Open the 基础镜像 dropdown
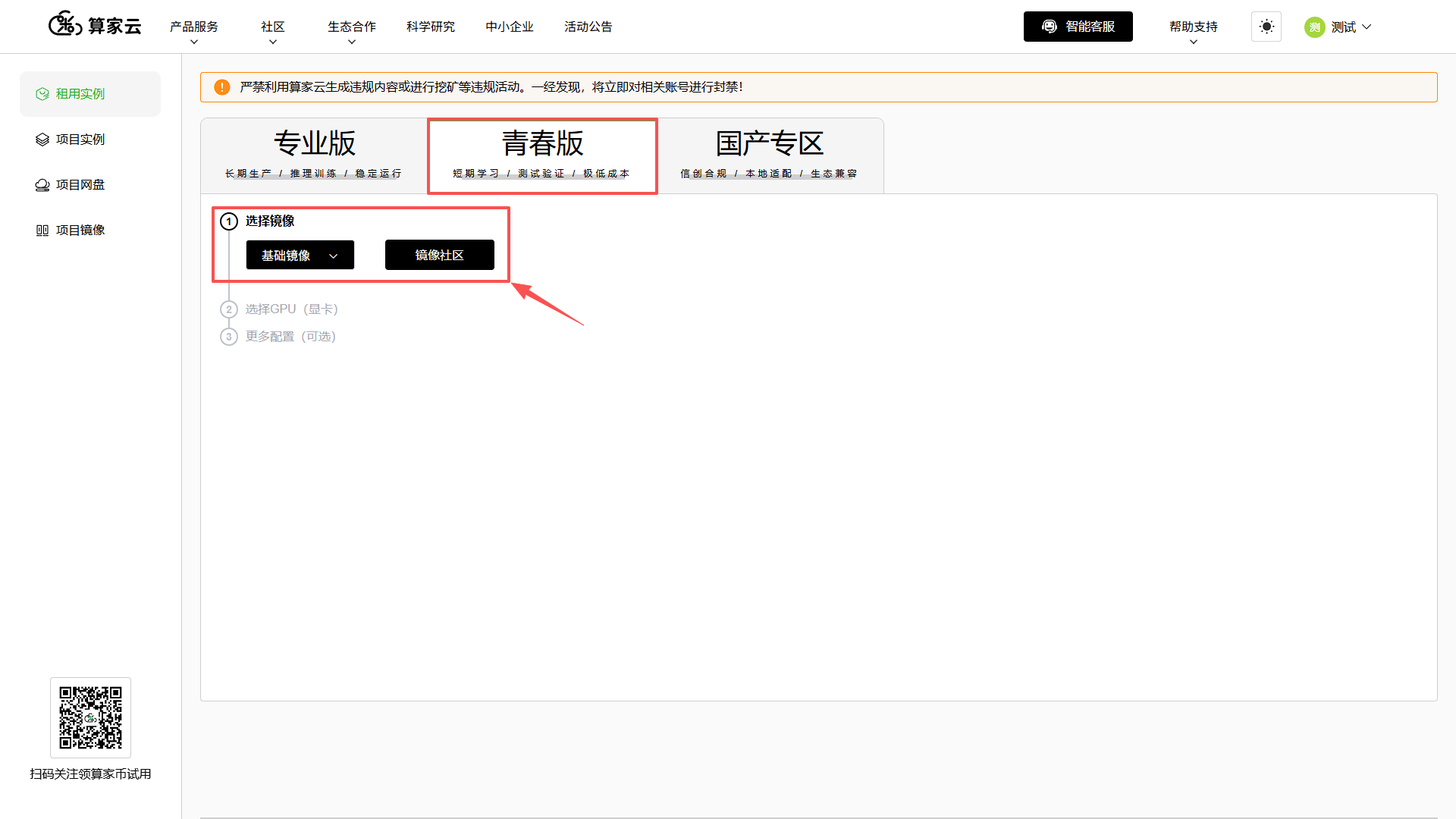 pos(300,255)
